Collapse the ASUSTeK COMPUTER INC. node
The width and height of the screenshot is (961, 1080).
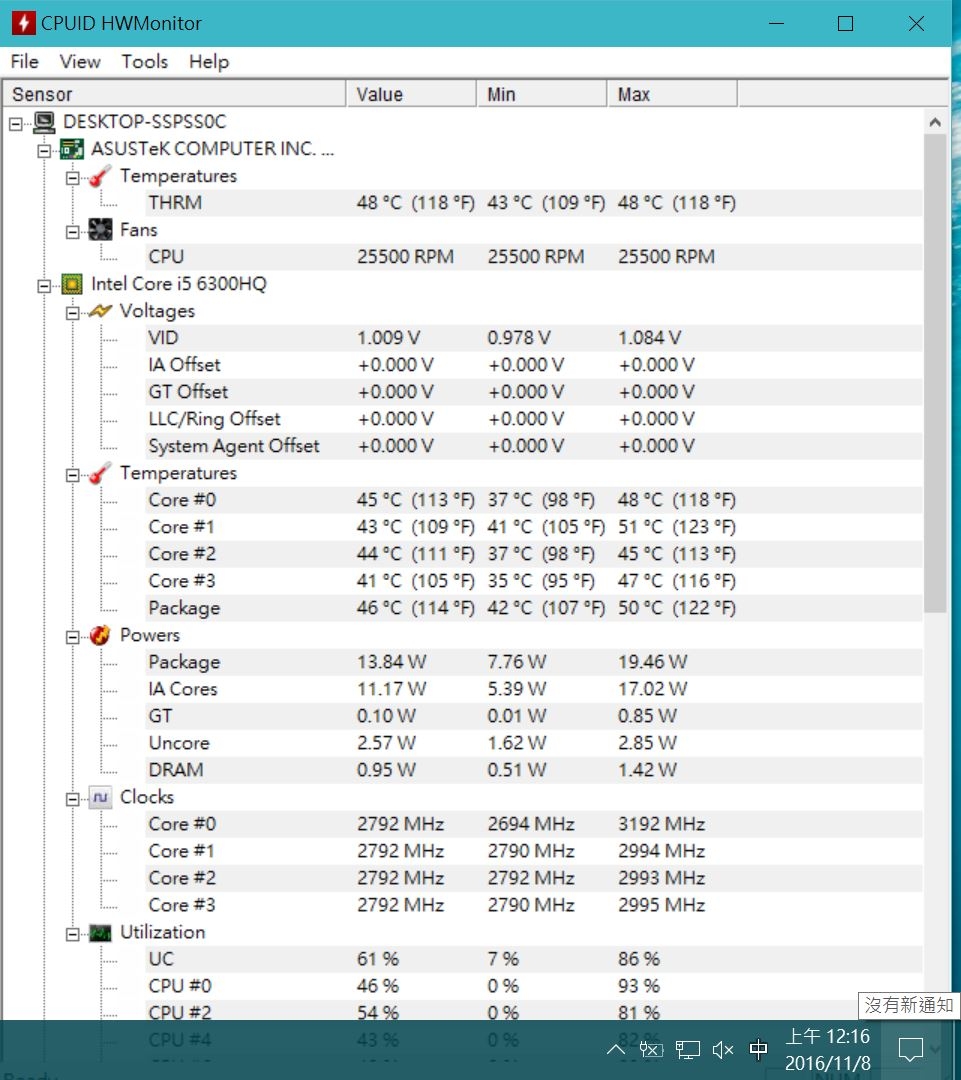click(x=44, y=151)
